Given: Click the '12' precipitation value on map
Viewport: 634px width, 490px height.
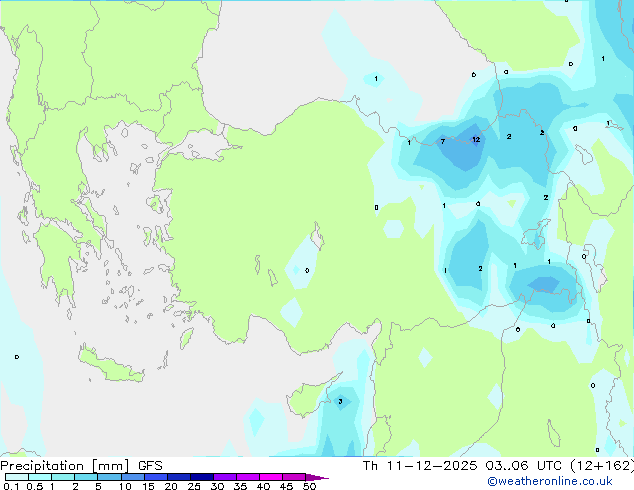Looking at the screenshot, I should click(x=476, y=139).
